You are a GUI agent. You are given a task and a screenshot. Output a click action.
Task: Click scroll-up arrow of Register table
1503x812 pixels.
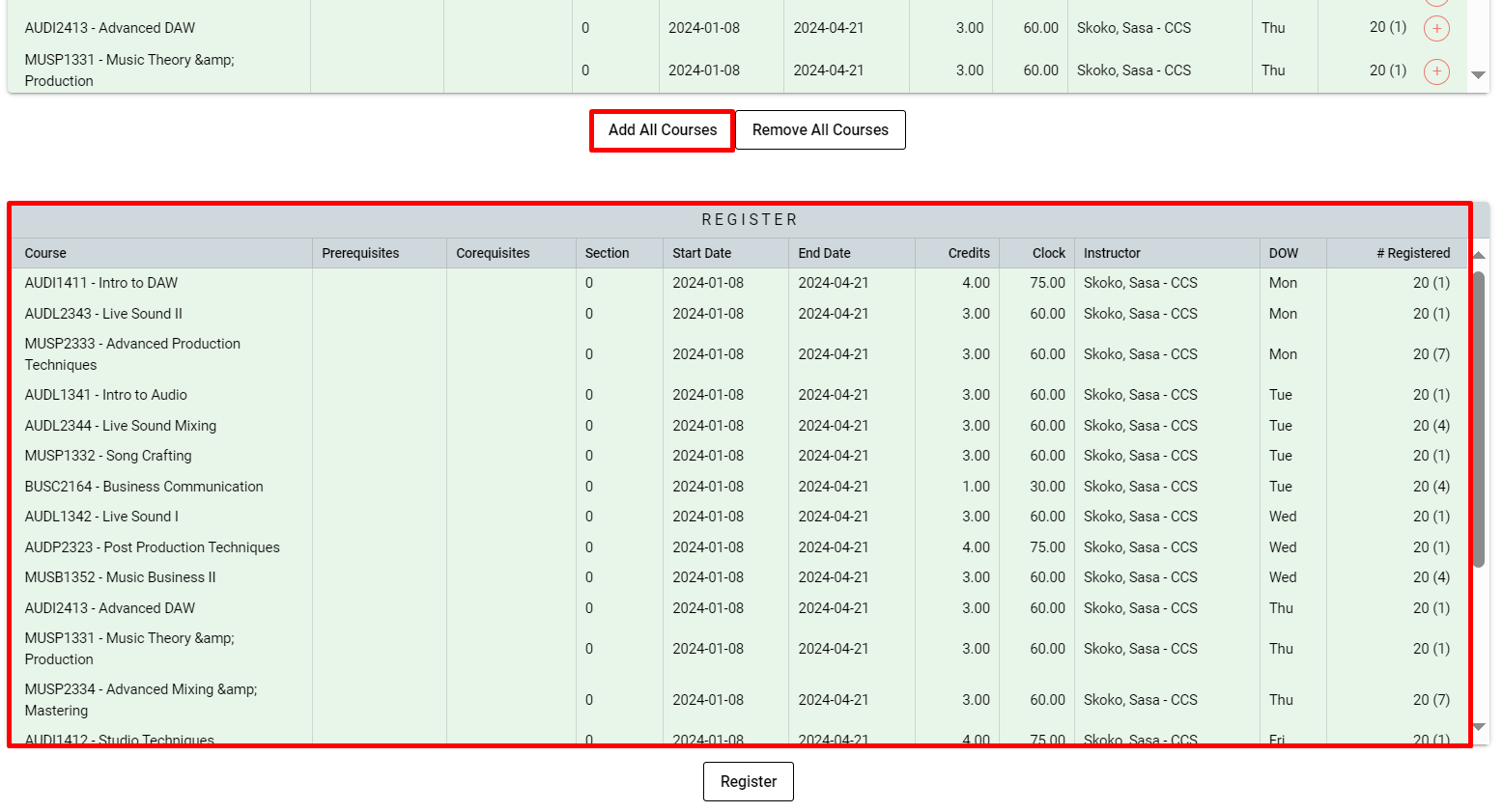point(1478,255)
